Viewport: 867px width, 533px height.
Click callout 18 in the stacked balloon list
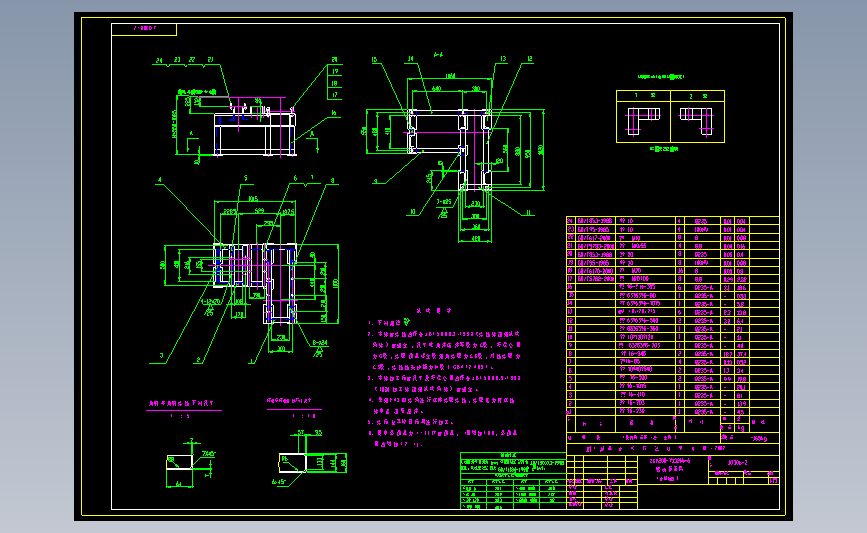point(335,83)
